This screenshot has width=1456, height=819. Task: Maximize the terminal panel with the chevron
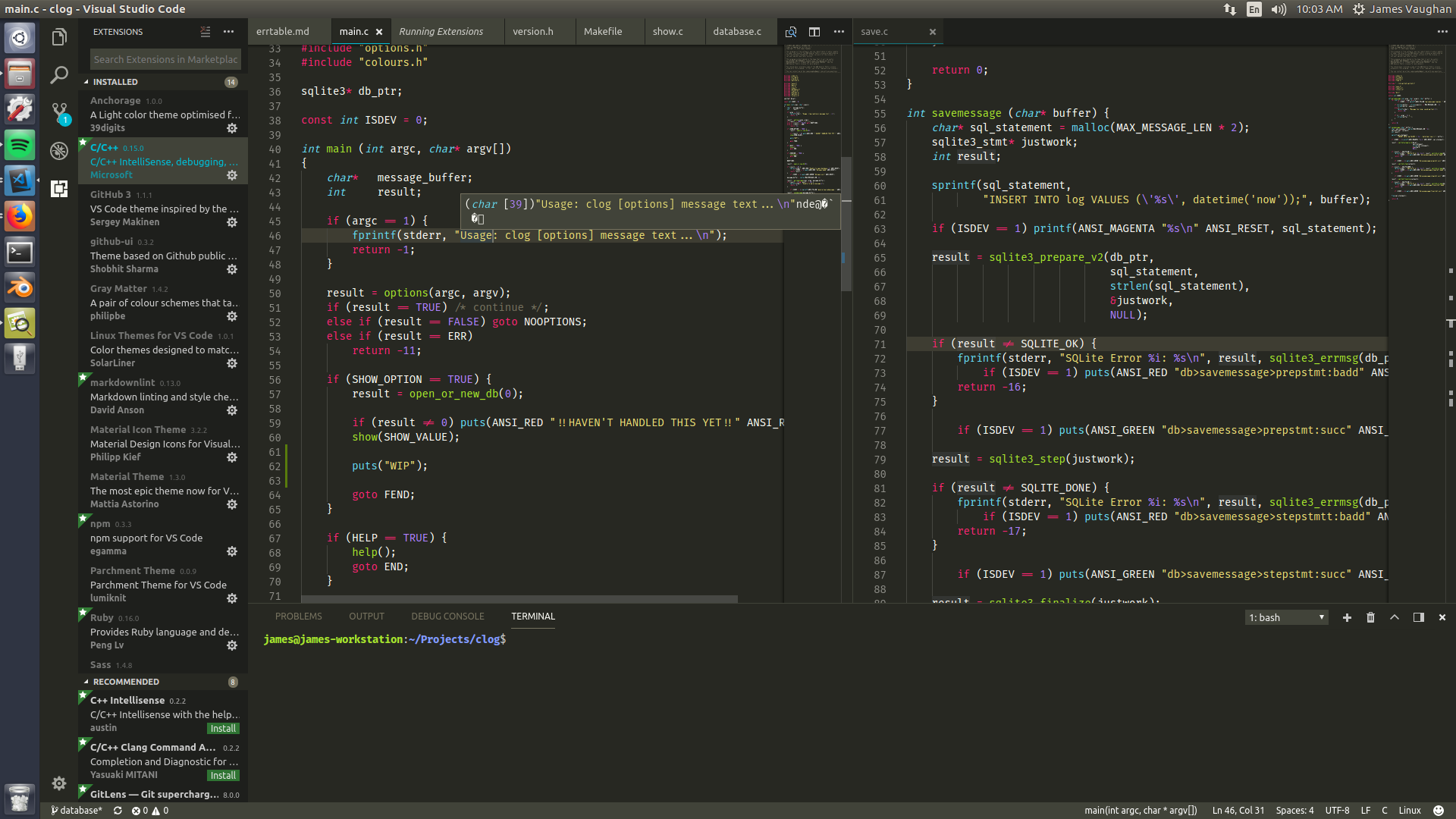click(x=1395, y=617)
